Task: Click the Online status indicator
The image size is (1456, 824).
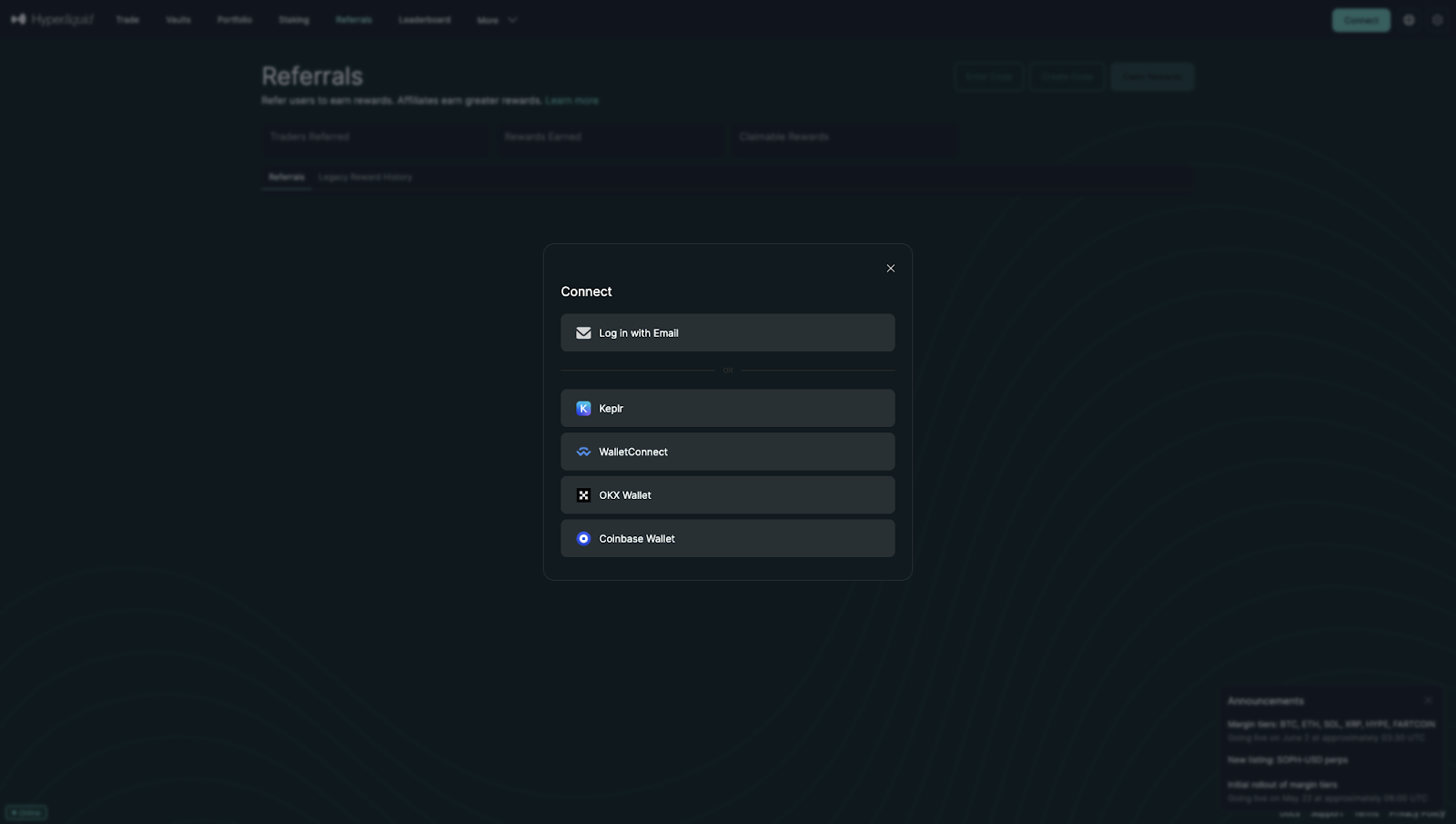Action: pos(25,811)
